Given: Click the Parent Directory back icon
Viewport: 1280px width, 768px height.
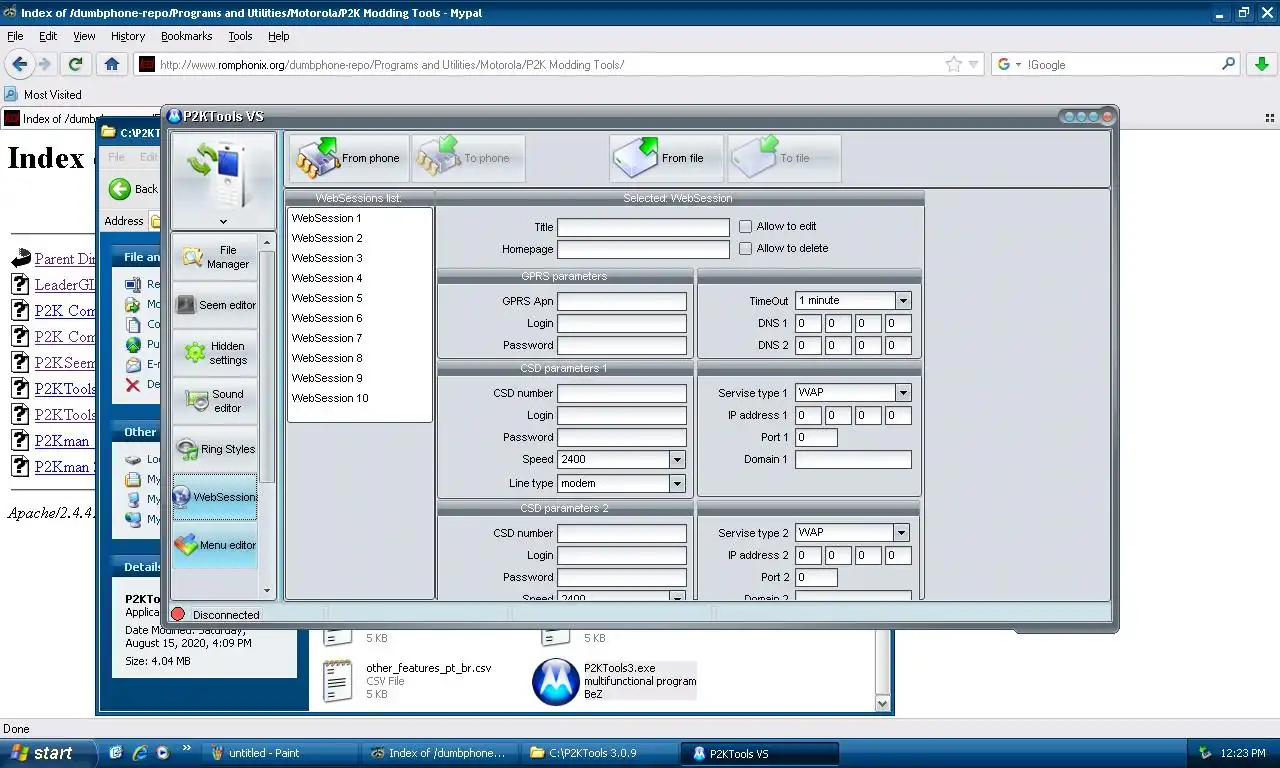Looking at the screenshot, I should pos(20,259).
